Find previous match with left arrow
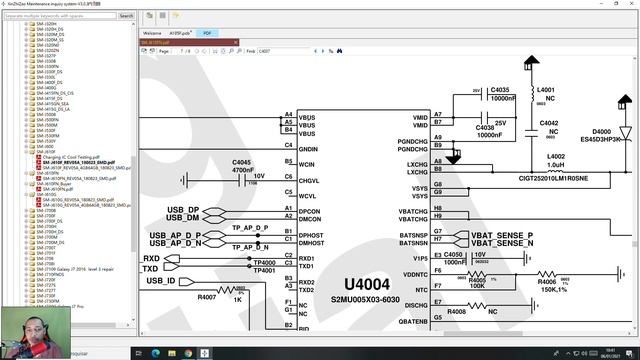The width and height of the screenshot is (640, 360). [316, 51]
